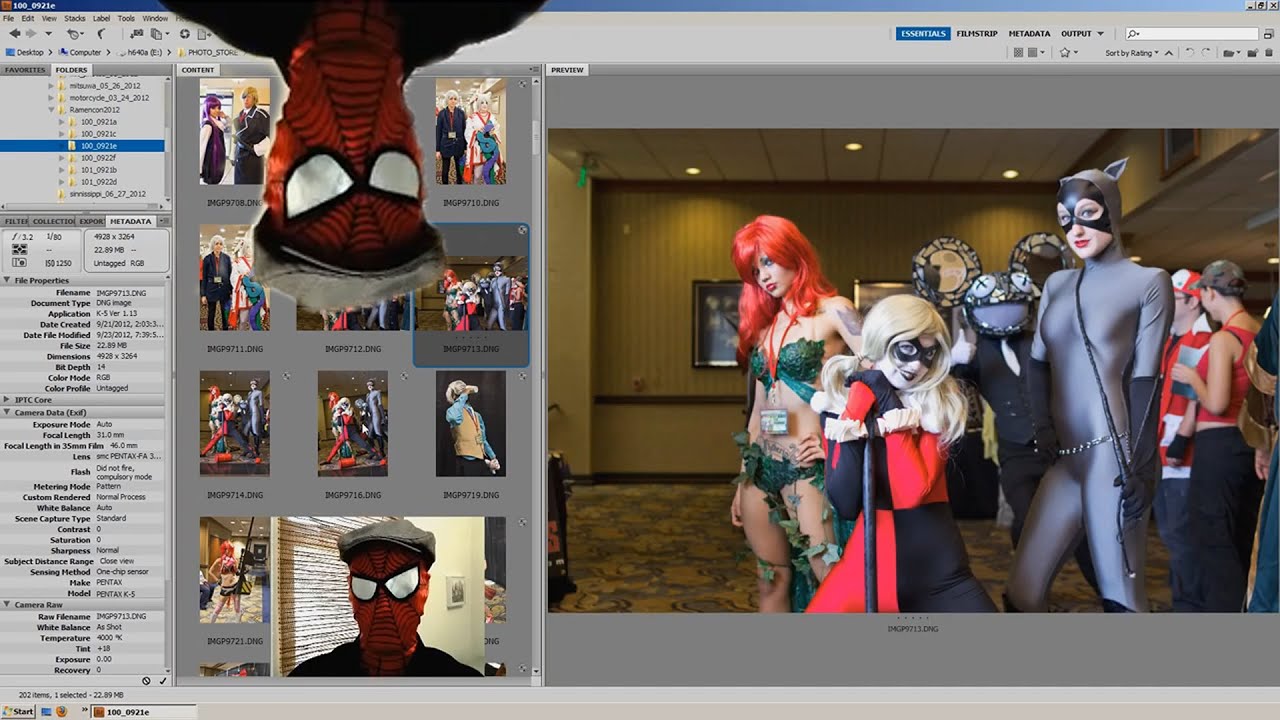Select thumbnail IMGP9708.DNG
This screenshot has width=1280, height=720.
[234, 133]
